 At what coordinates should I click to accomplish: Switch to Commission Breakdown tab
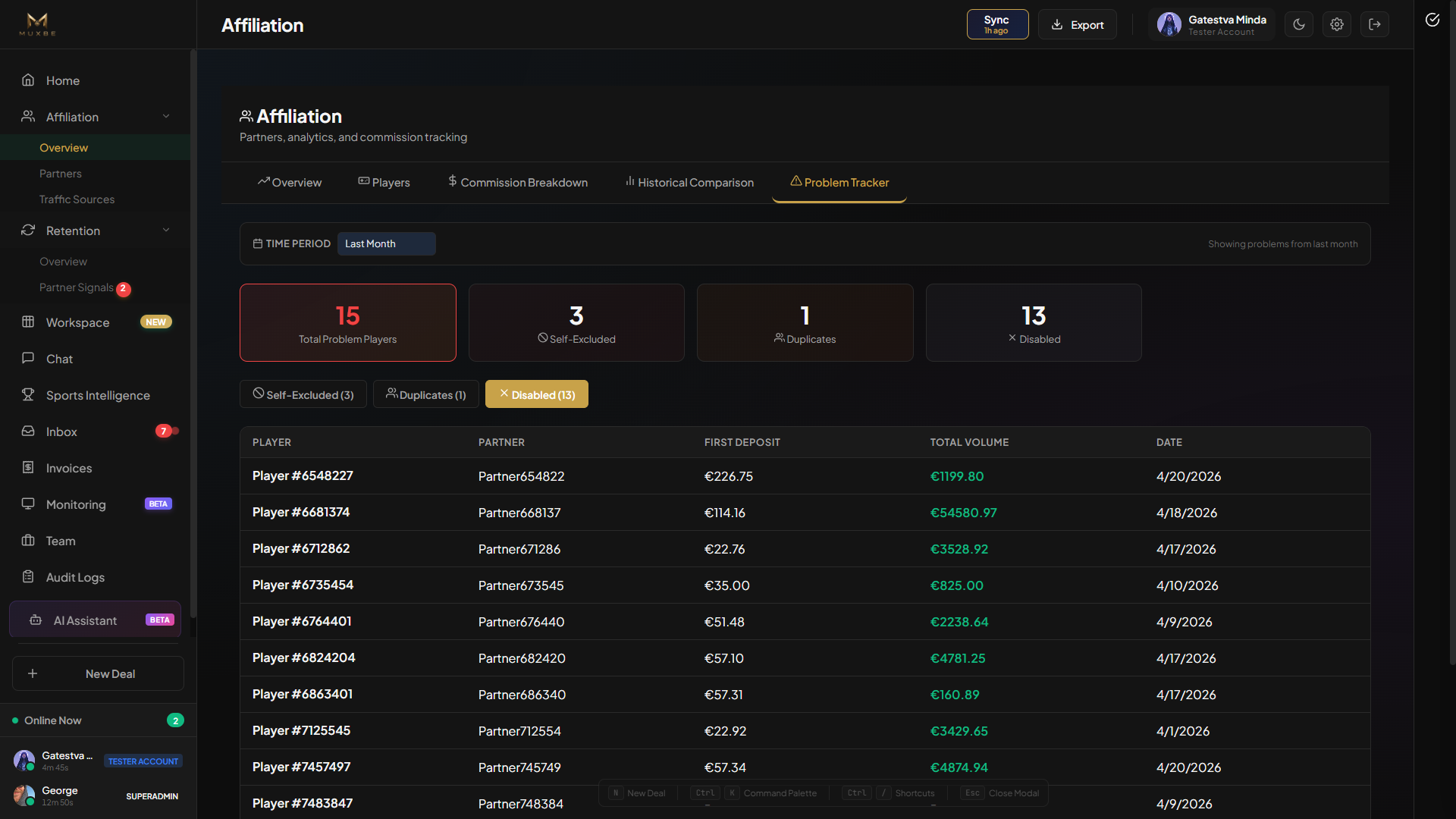(x=517, y=182)
